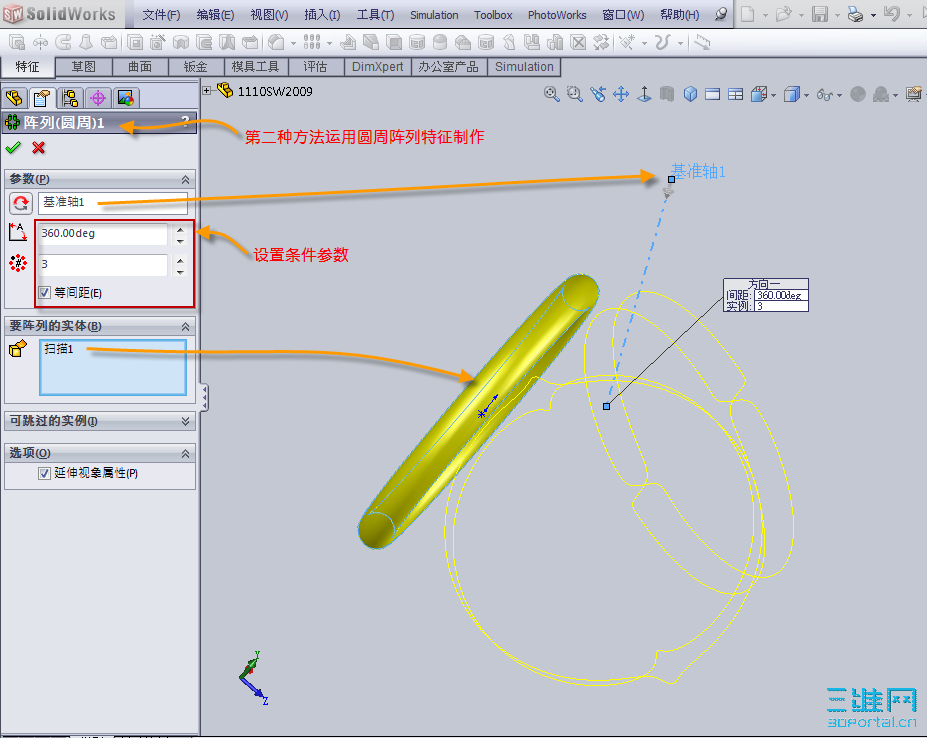
Task: Click the 基准轴1 pattern axis field
Action: click(113, 203)
